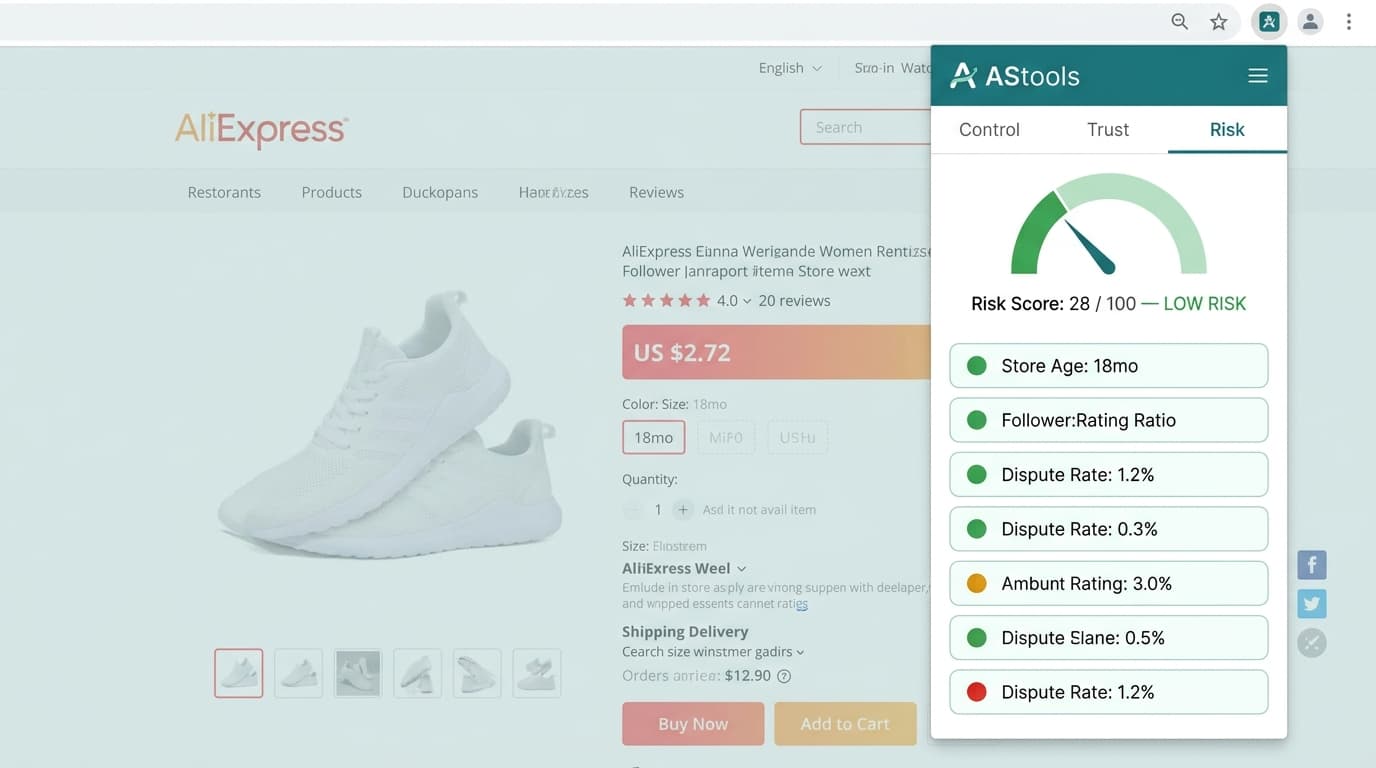Expand the AlliExress Weel section
The image size is (1376, 768).
tap(684, 568)
